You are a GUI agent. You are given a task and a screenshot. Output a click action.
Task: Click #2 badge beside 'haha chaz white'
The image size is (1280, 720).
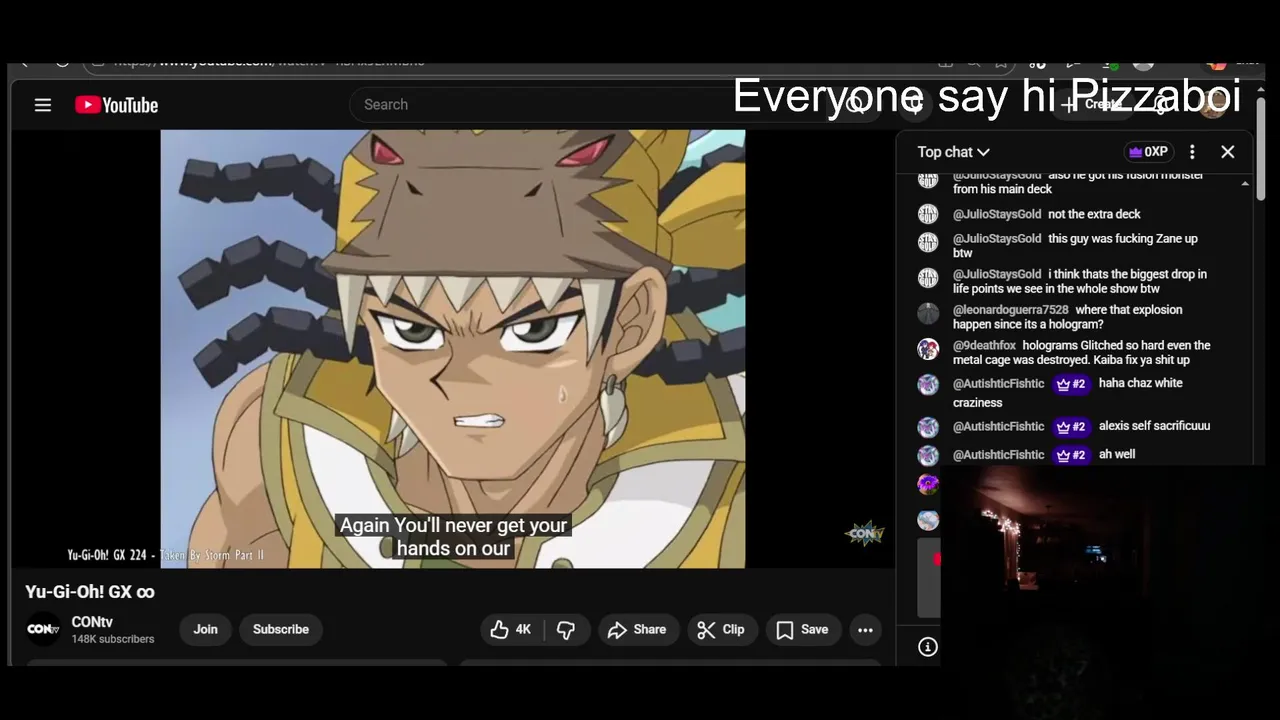coord(1071,383)
